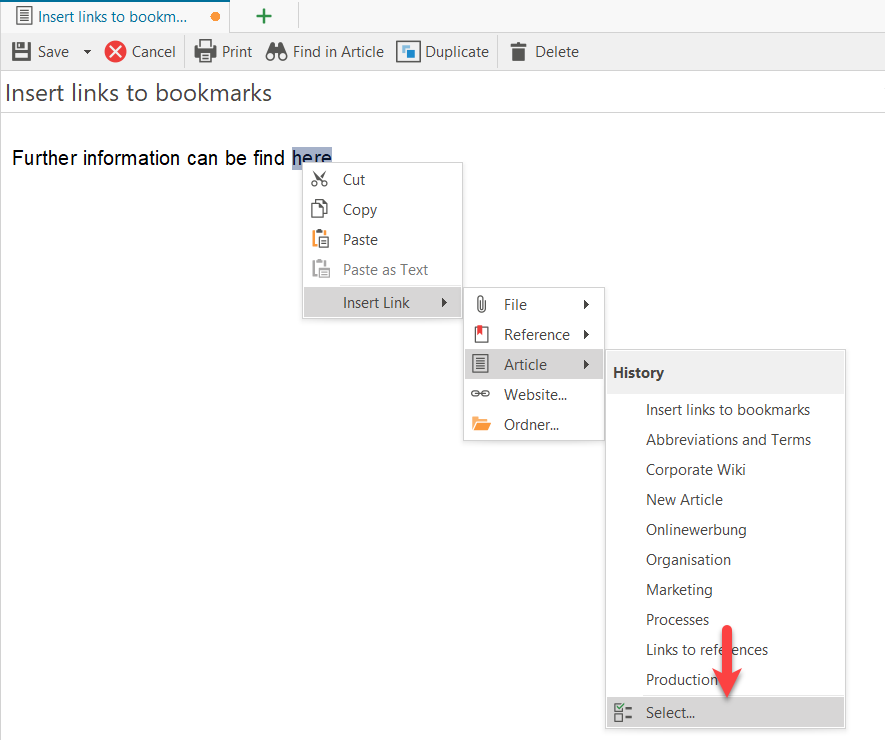Click Select... at bottom of History
Image resolution: width=885 pixels, height=740 pixels.
pos(670,713)
